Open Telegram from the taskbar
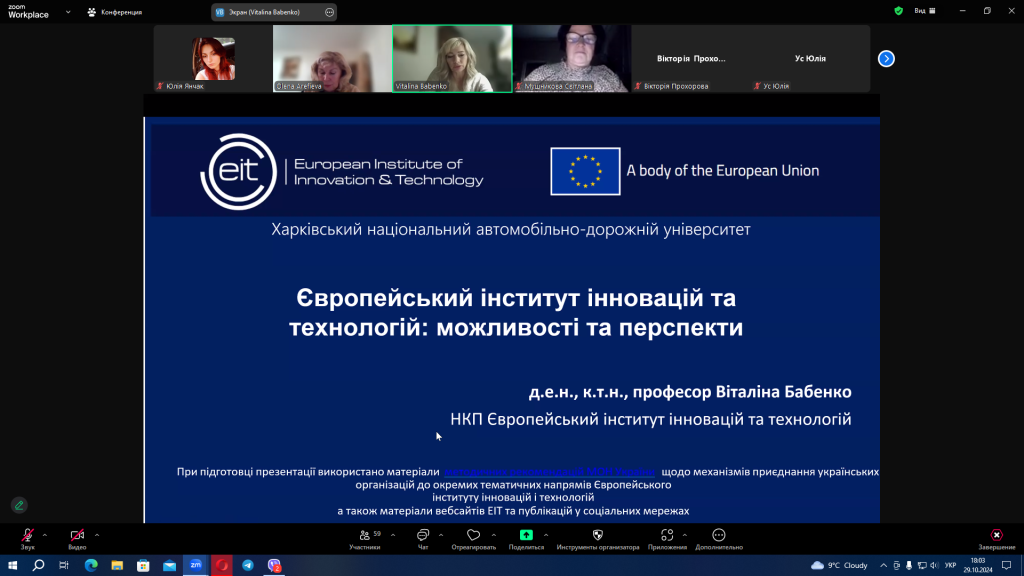This screenshot has height=576, width=1024. pos(248,565)
